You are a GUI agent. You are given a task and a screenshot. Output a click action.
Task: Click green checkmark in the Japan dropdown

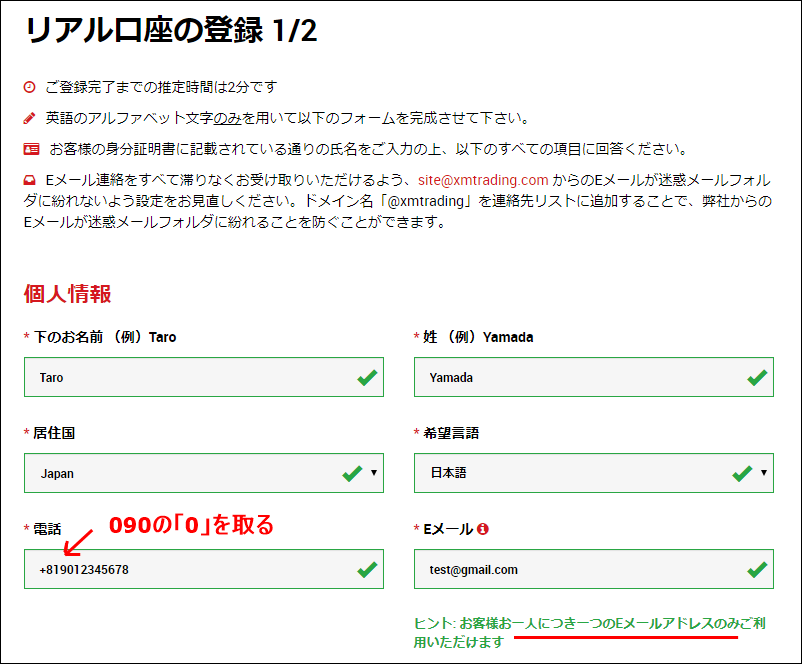pos(352,474)
